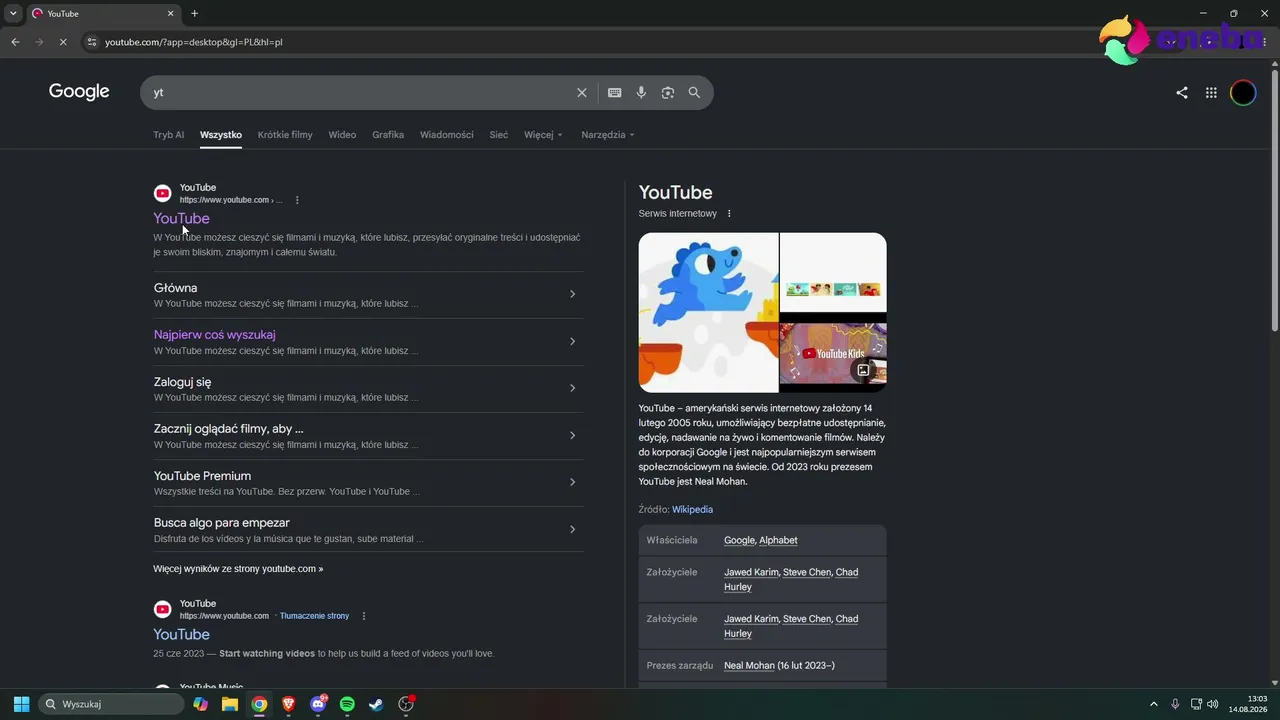Open options for the second YouTube result
The image size is (1280, 720).
[x=364, y=616]
